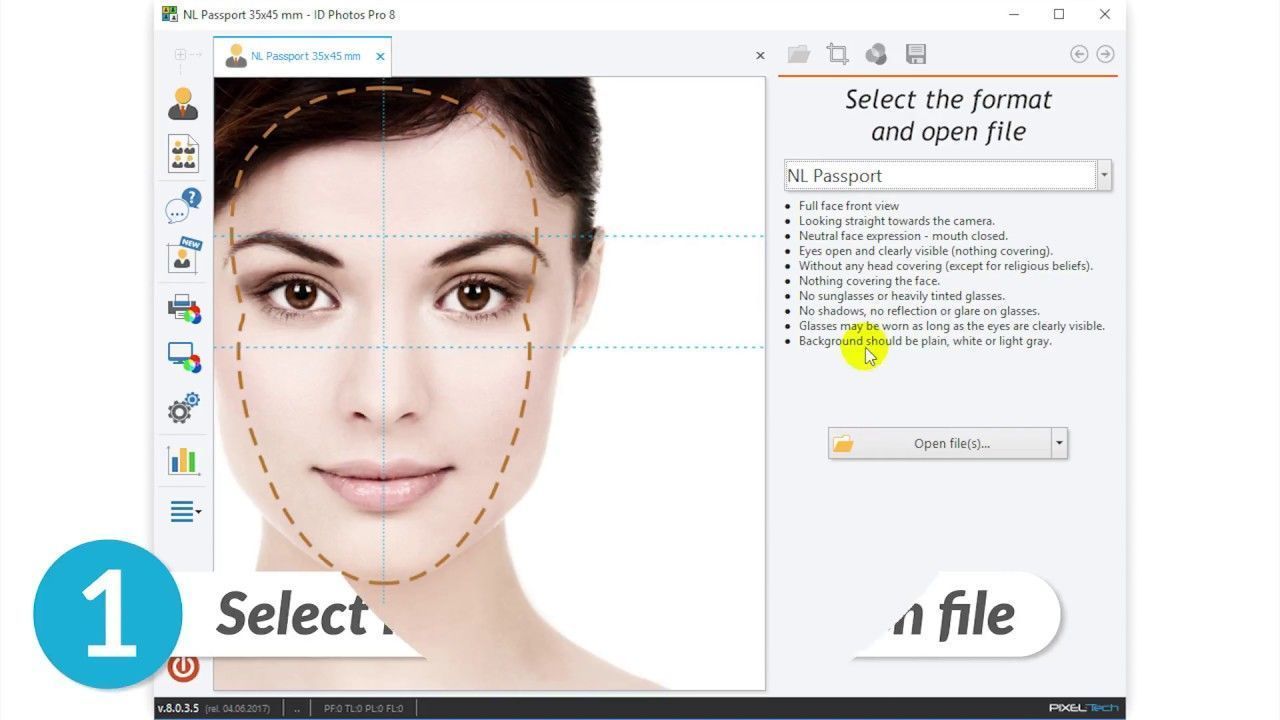Open the gears settings icon
1280x720 pixels.
(x=183, y=408)
